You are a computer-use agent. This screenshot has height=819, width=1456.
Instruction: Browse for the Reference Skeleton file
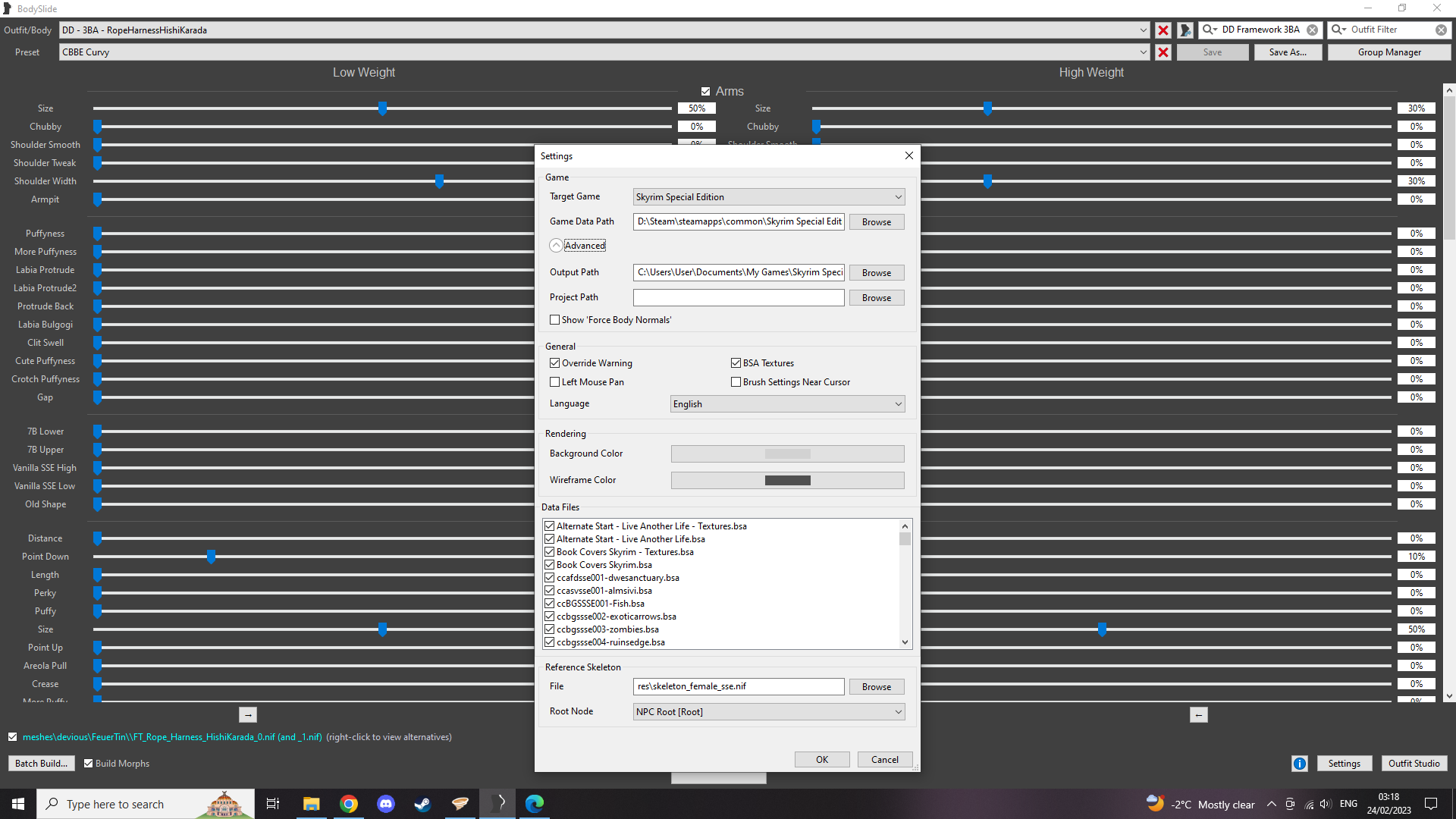tap(877, 687)
